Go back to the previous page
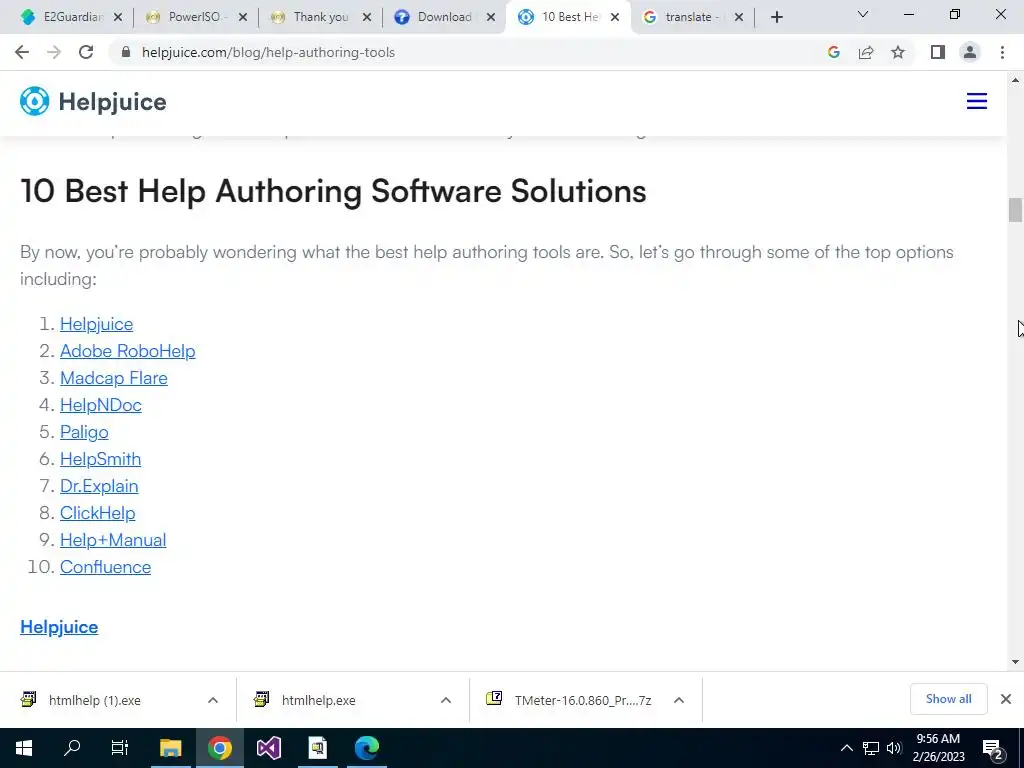The width and height of the screenshot is (1024, 768). [22, 52]
